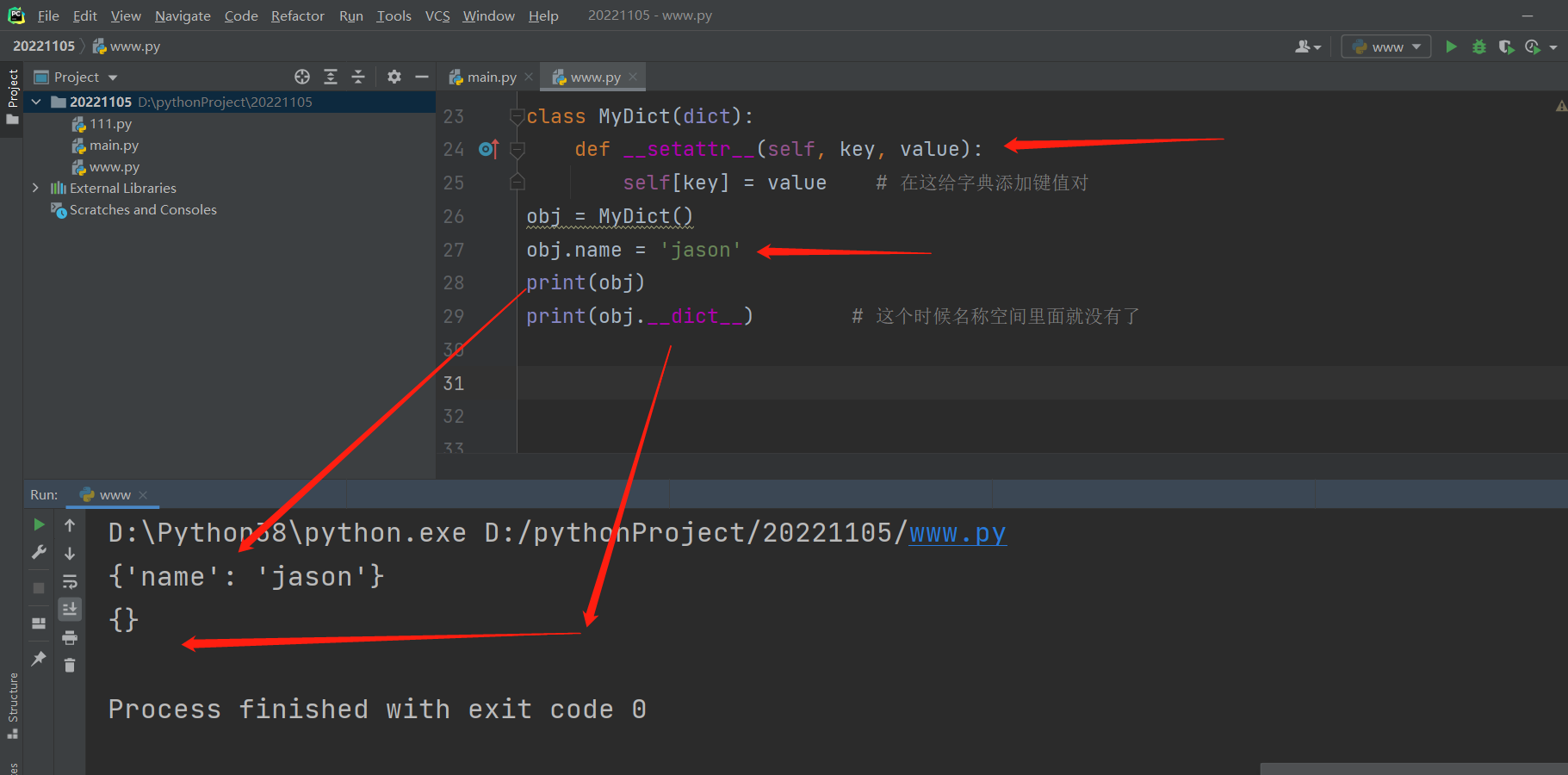Open the user account dropdown icon
1568x775 pixels.
tap(1307, 46)
